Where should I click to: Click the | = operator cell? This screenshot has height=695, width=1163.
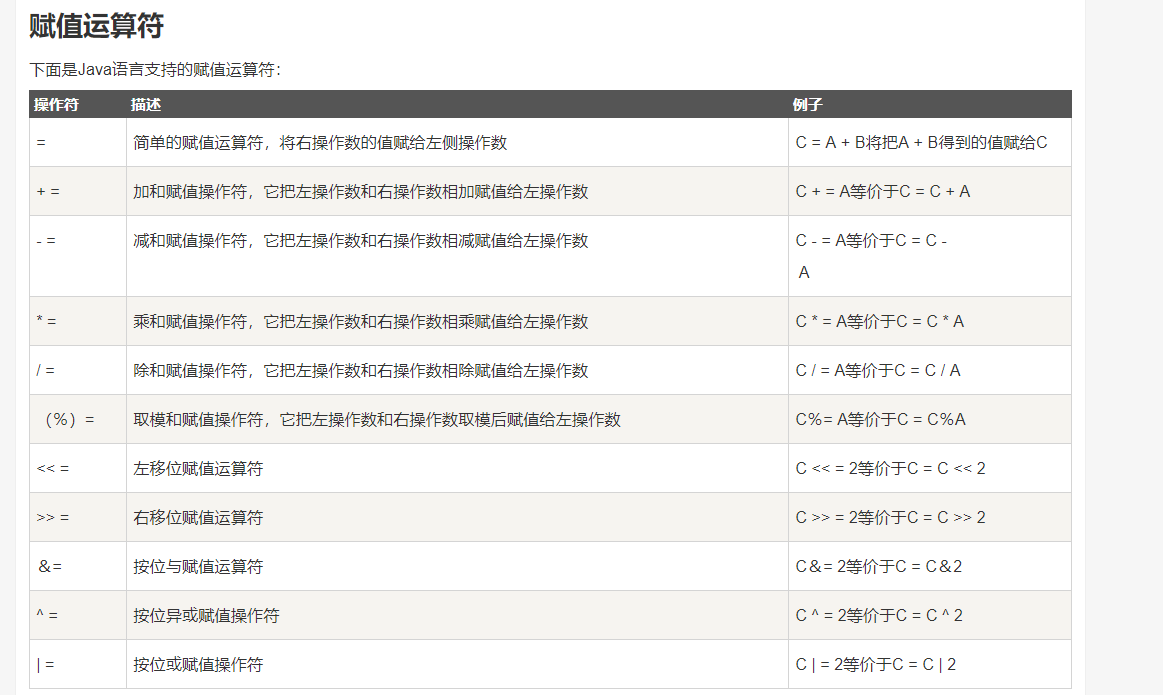point(45,665)
